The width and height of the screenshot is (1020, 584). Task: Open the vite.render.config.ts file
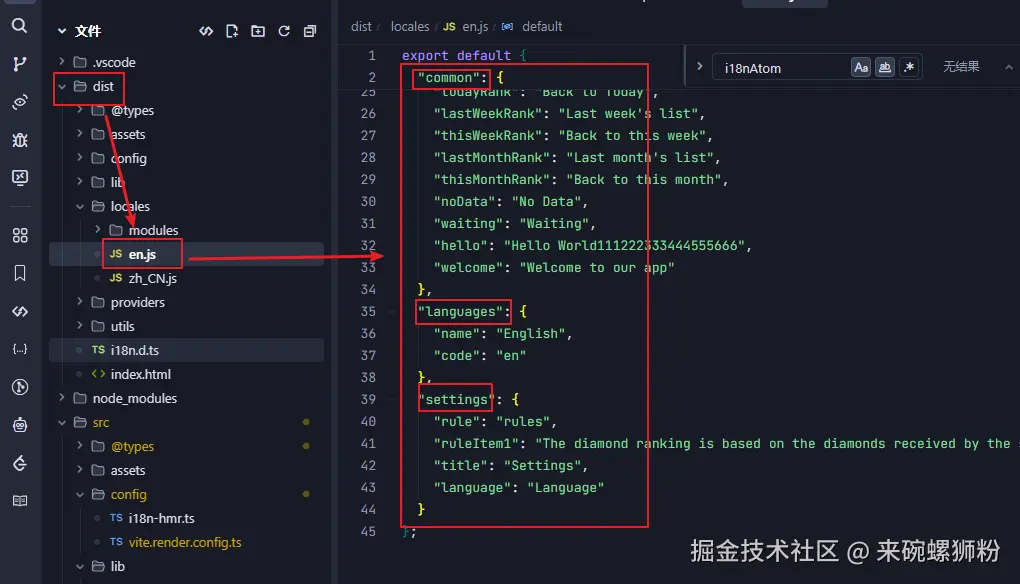click(x=187, y=542)
